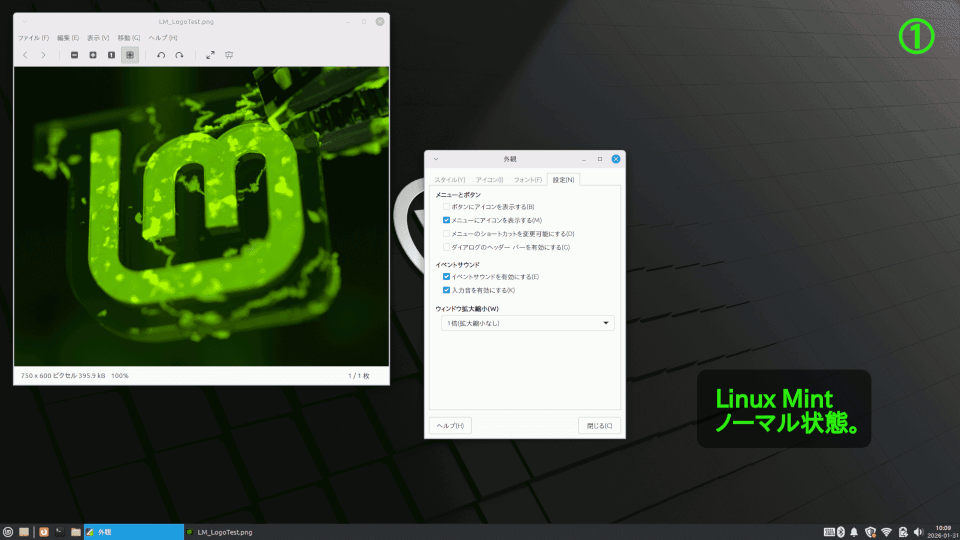Launch terminal from the panel
The image size is (960, 540).
coord(59,532)
